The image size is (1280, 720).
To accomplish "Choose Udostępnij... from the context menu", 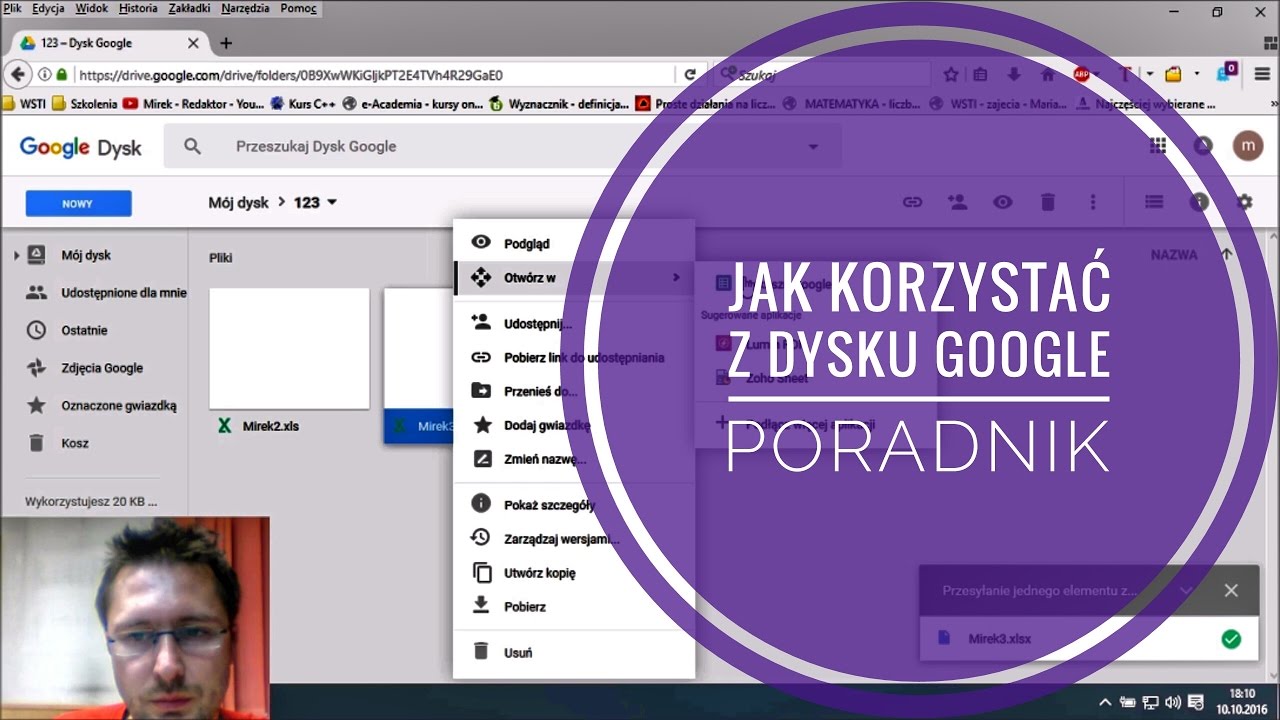I will point(573,323).
